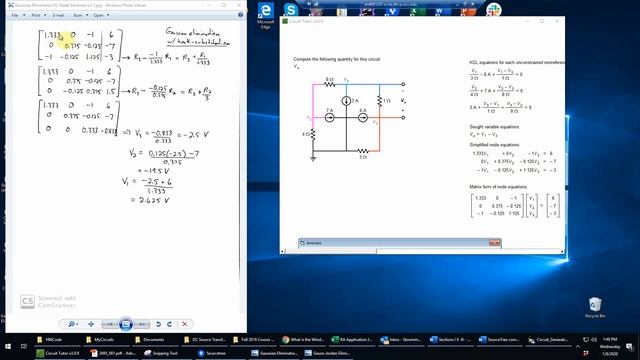Screen dimensions: 640x360
Task: Click the 3 A current source in circuit
Action: pos(346,100)
